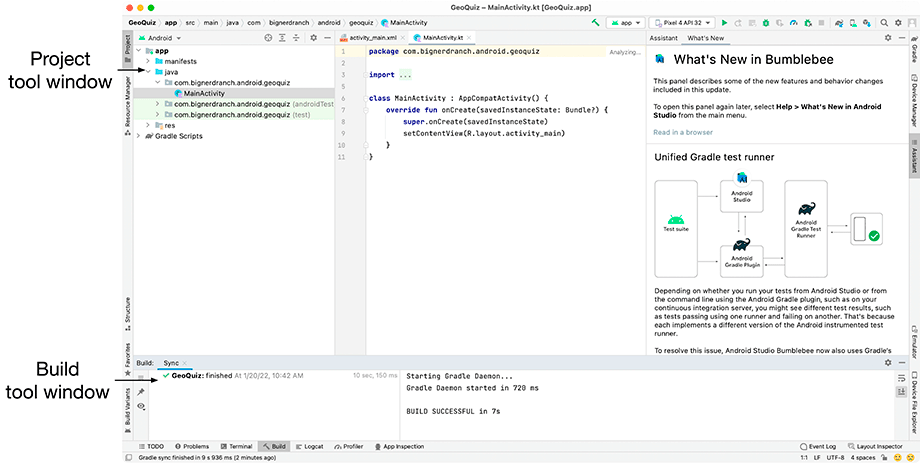Open the Device Manager toolbar icon
The image size is (920, 463).
tap(853, 23)
